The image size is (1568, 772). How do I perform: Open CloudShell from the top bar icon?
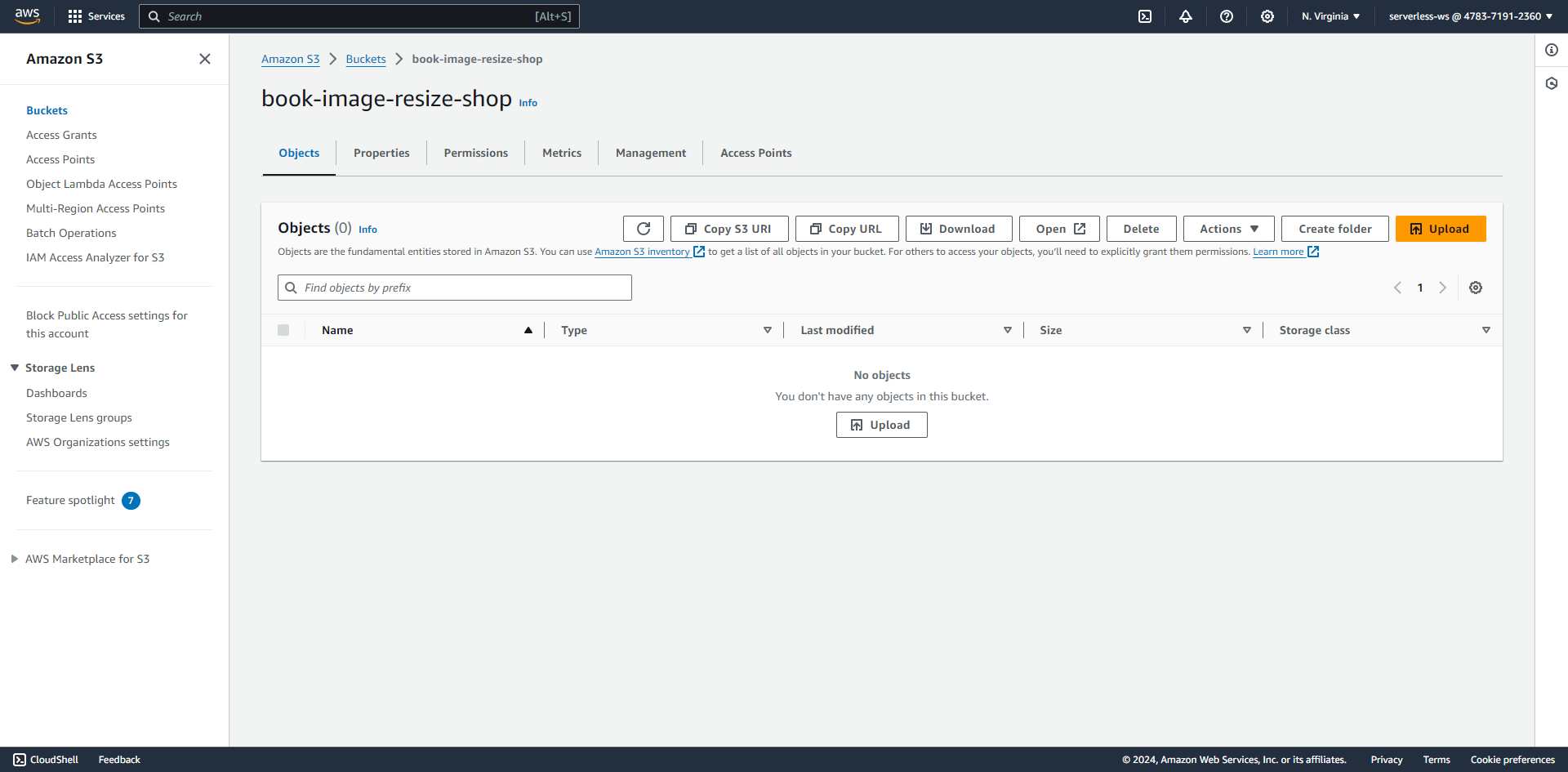[x=1145, y=16]
